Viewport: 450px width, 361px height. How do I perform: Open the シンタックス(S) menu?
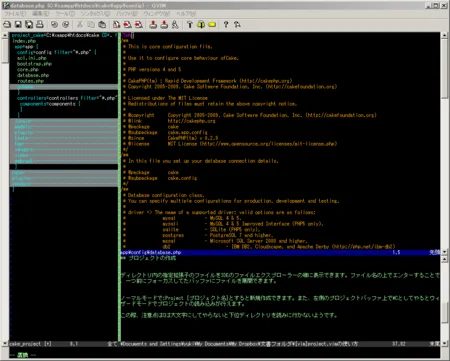95,14
